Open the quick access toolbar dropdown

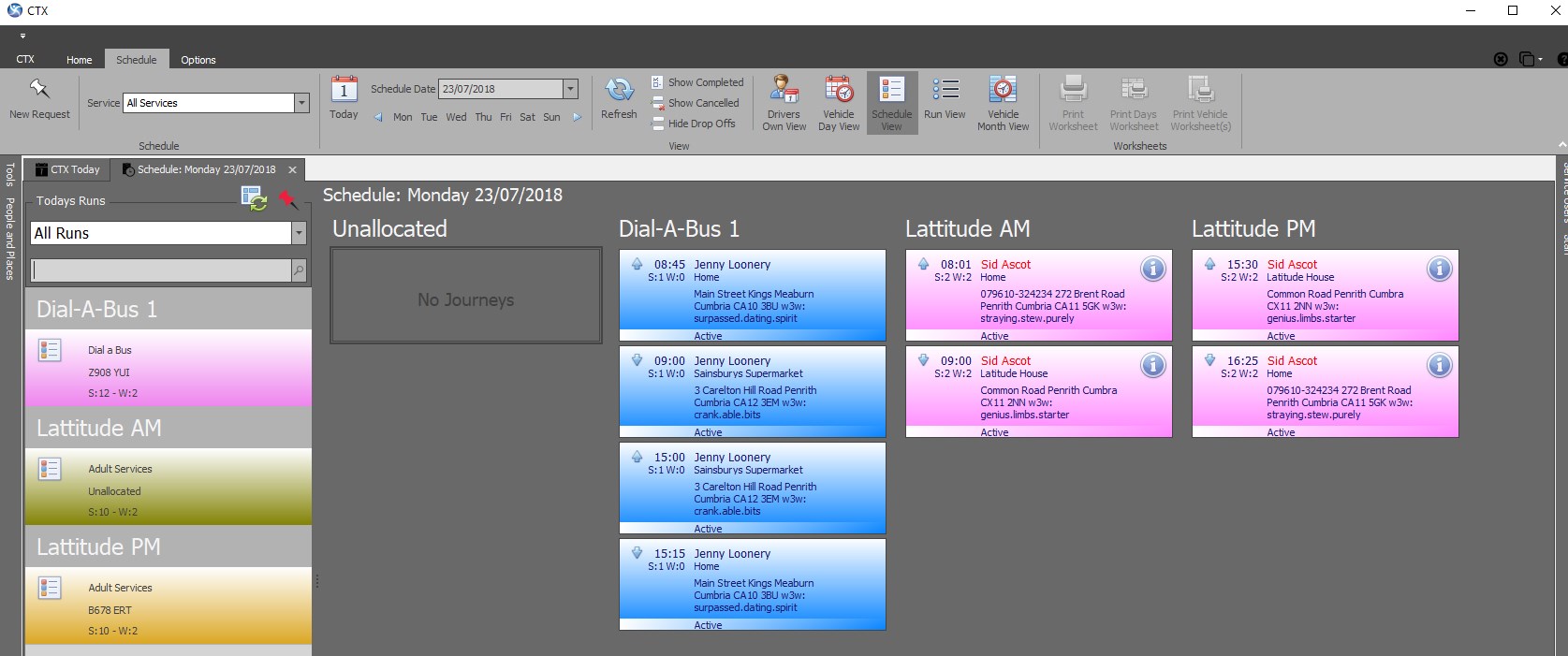click(x=22, y=36)
